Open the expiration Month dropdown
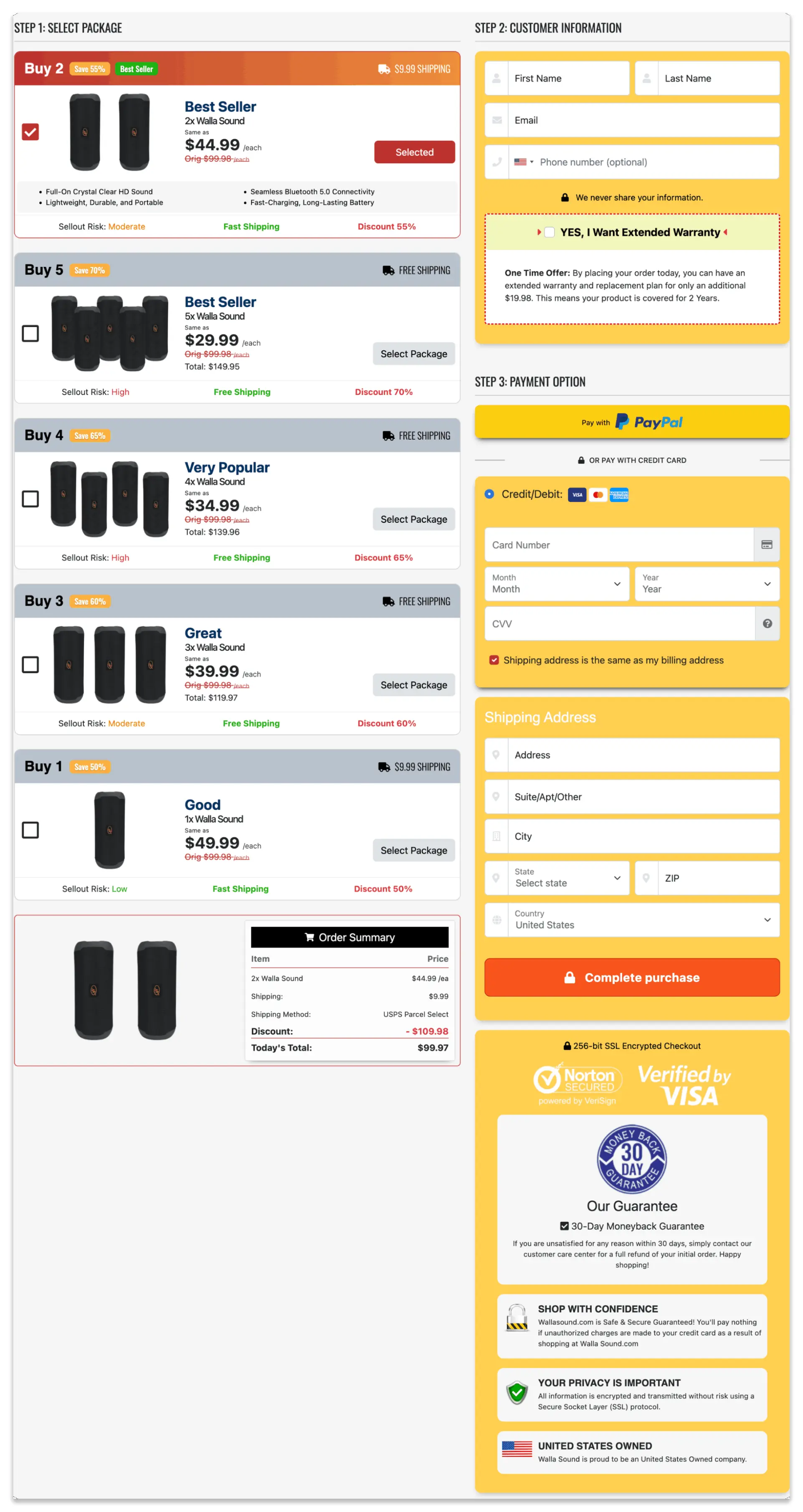Screen dimensions: 803x1512 point(557,584)
